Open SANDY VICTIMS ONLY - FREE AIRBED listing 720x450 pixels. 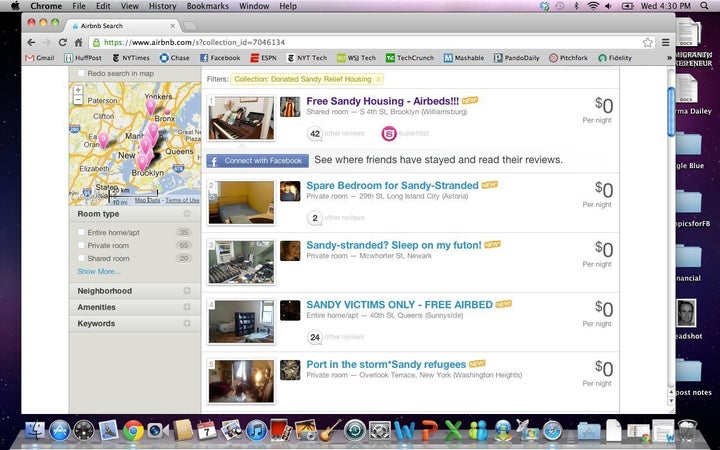pos(399,305)
